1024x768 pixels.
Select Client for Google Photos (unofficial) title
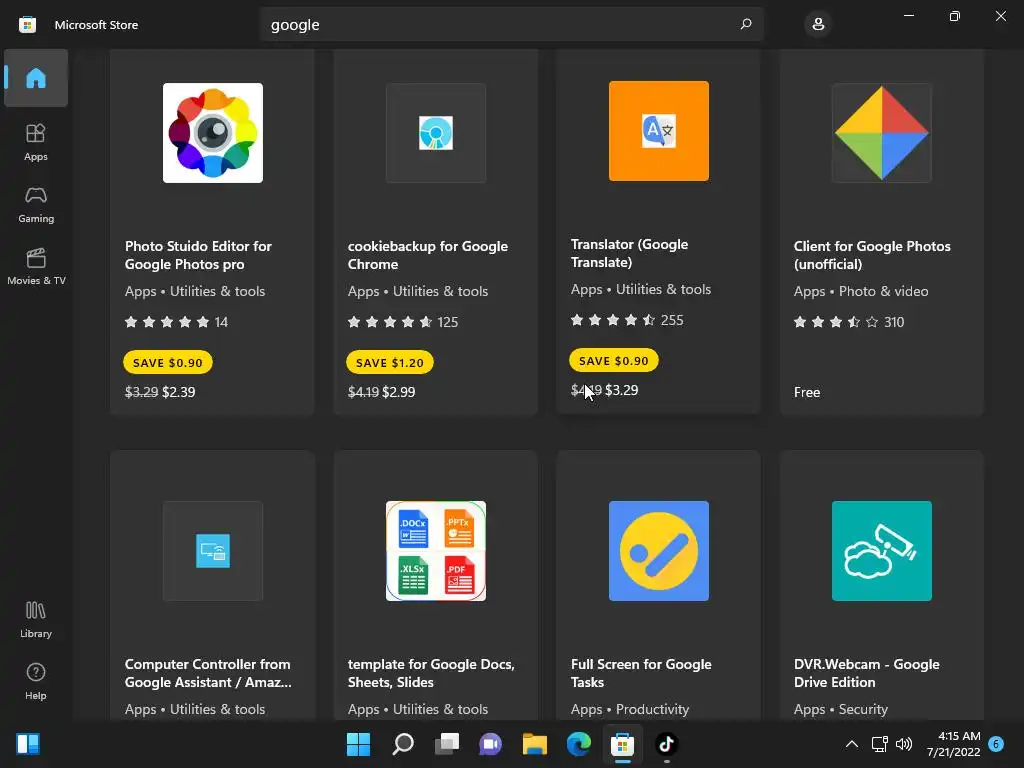(x=872, y=255)
